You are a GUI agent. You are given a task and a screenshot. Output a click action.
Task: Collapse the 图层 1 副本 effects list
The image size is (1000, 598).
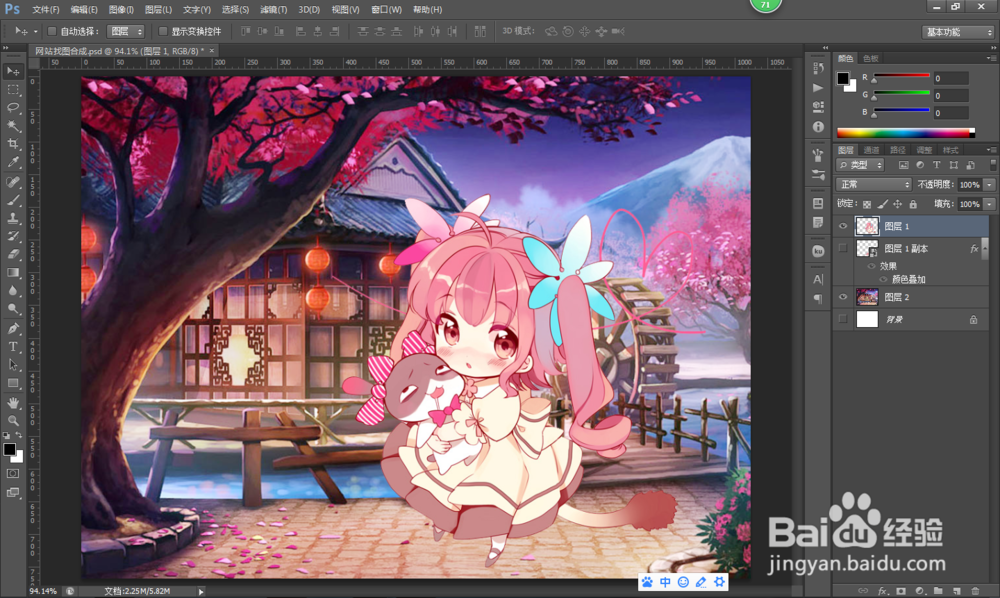pos(986,249)
